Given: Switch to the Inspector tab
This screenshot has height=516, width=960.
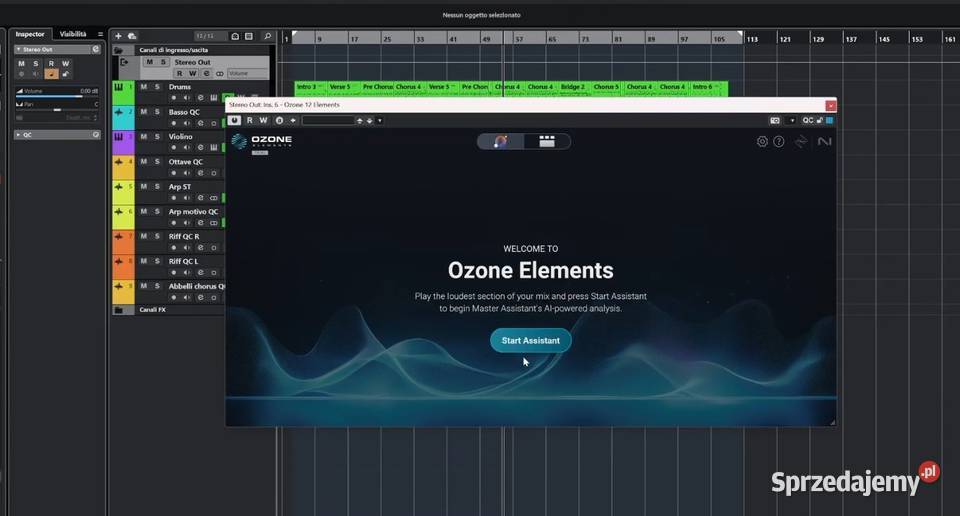Looking at the screenshot, I should [x=30, y=34].
